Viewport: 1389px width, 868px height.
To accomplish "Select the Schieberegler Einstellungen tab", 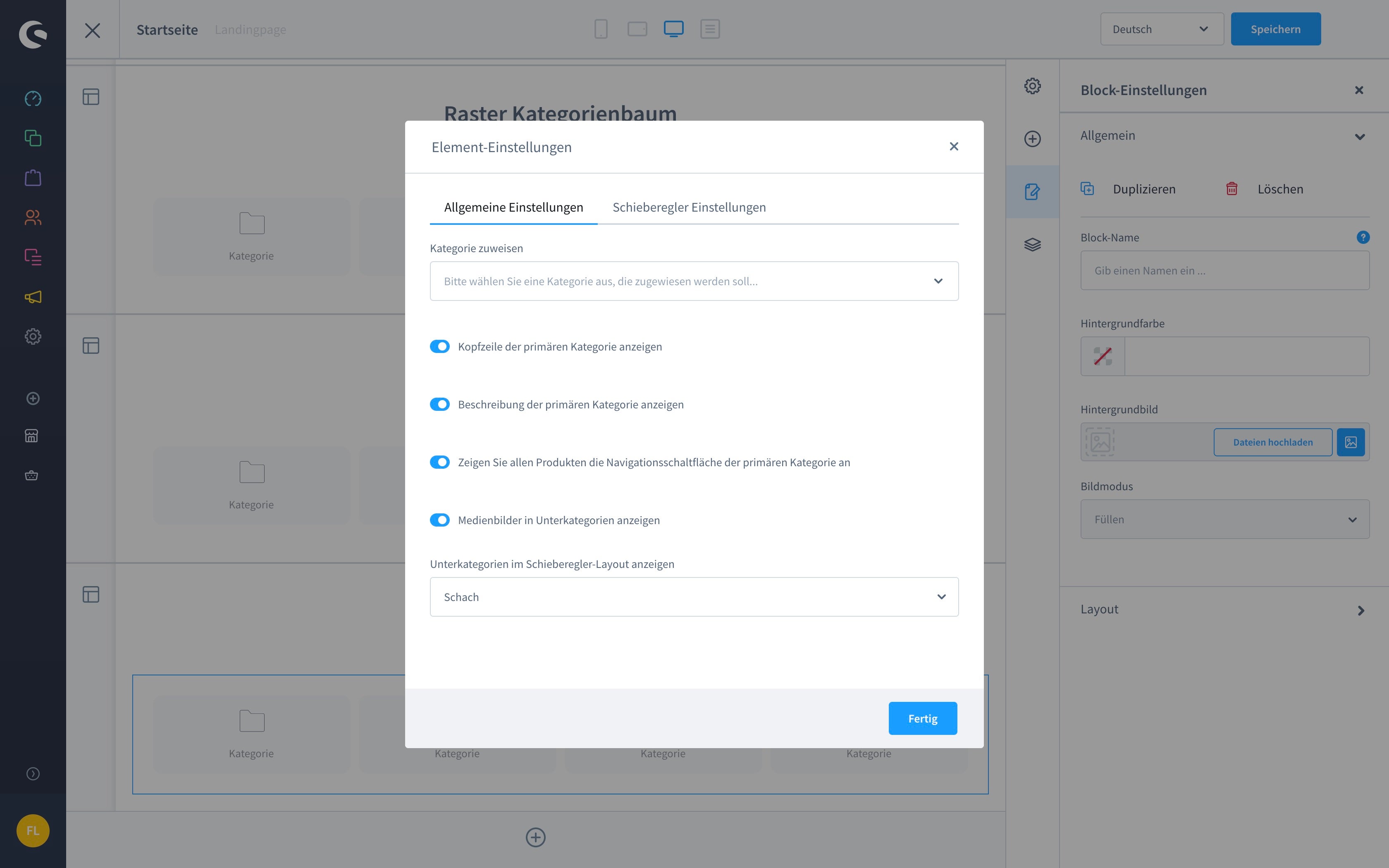I will coord(690,207).
